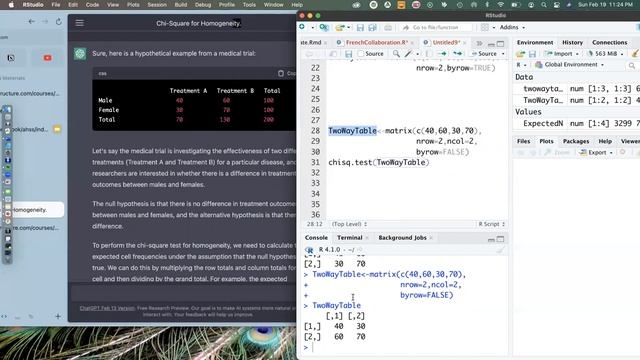The height and width of the screenshot is (360, 640).
Task: Open new file dropdown arrow
Action: [312, 28]
